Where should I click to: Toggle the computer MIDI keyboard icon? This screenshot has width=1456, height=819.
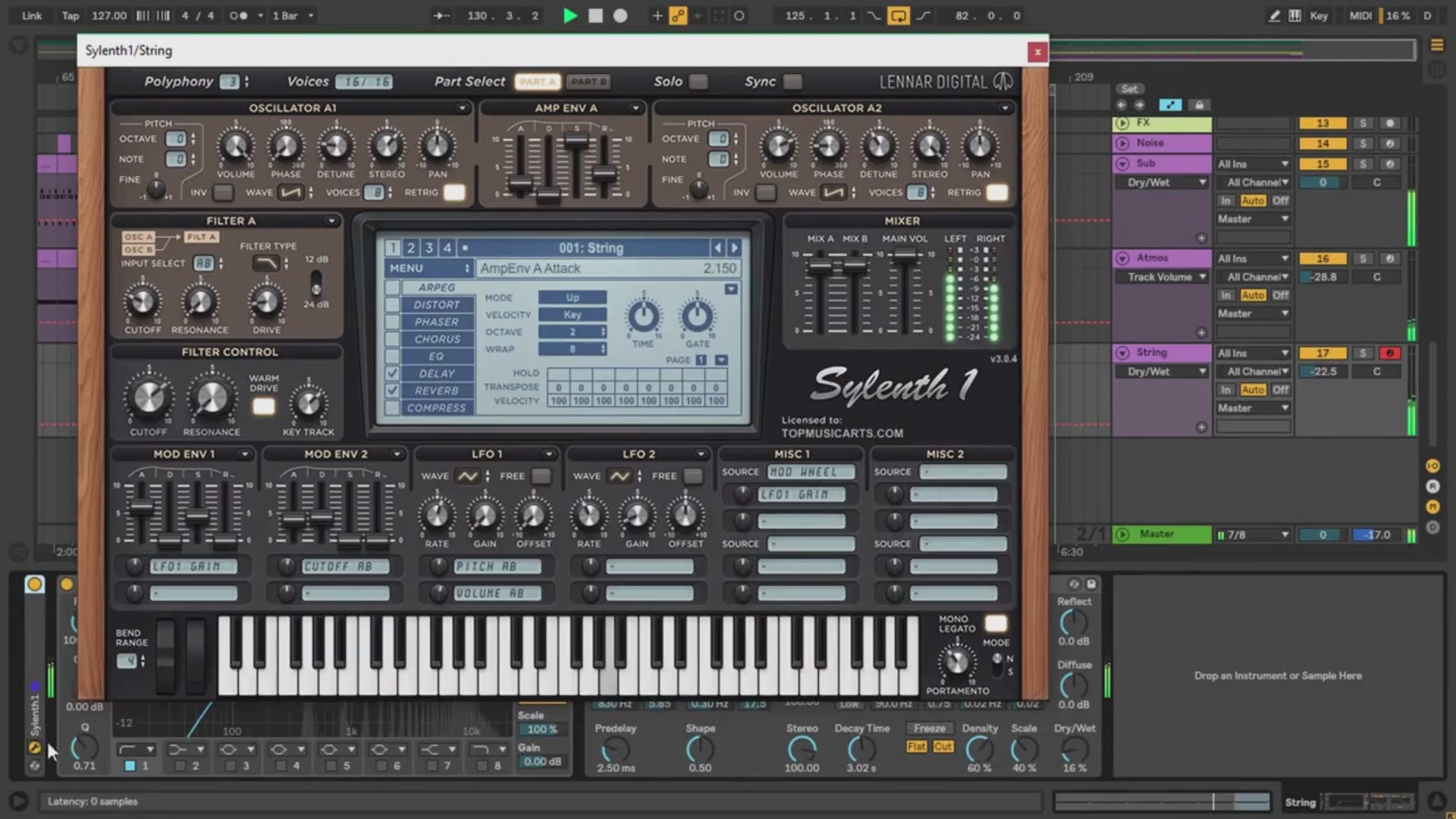[x=1295, y=15]
